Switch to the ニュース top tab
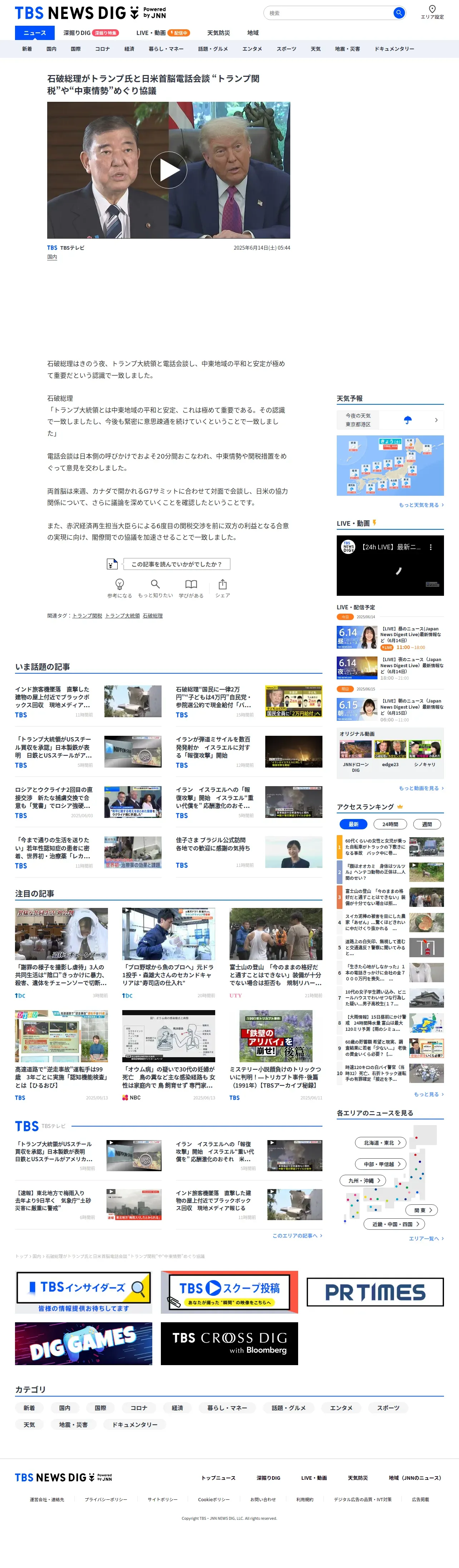The height and width of the screenshot is (1568, 459). (35, 33)
